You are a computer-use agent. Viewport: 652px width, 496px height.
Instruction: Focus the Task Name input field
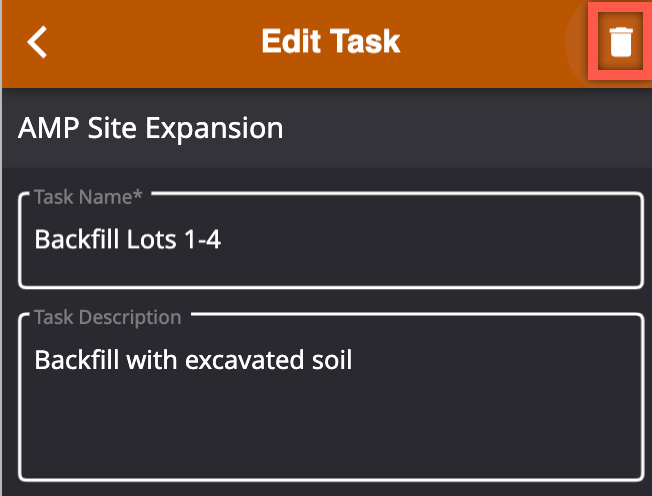331,240
